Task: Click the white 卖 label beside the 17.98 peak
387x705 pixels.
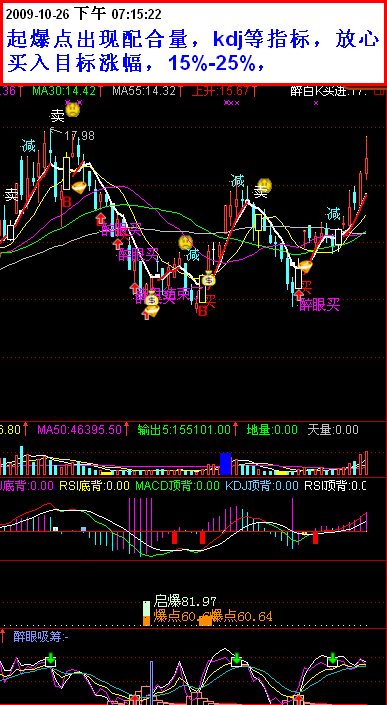Action: 57,116
